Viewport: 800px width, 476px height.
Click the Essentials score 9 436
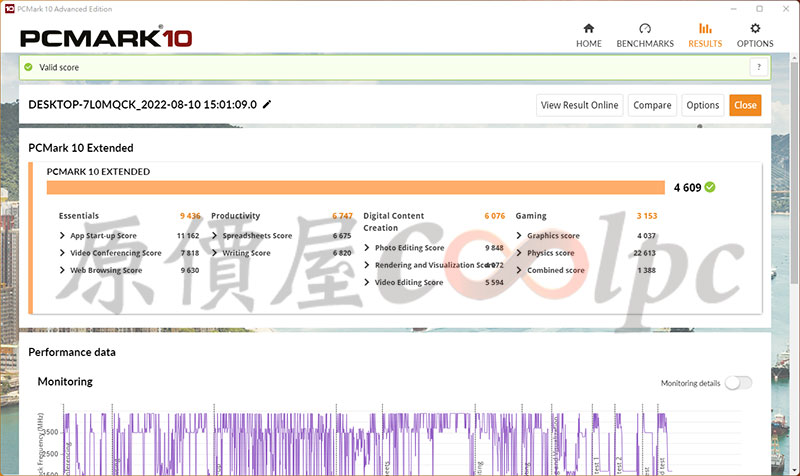(190, 216)
